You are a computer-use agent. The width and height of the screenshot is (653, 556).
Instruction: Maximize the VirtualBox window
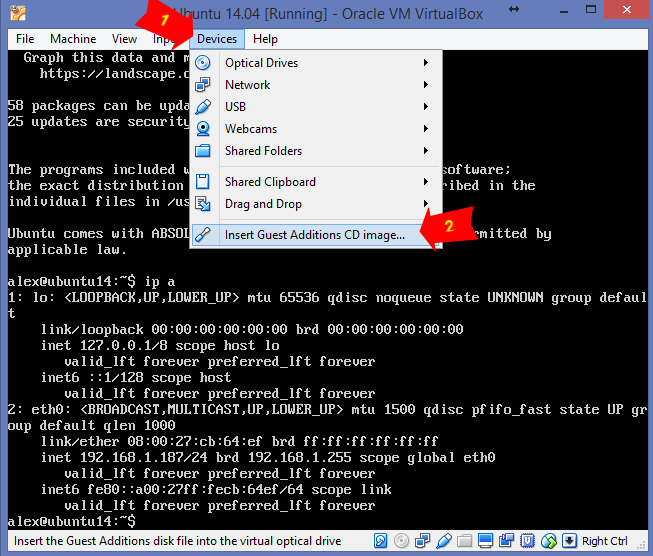pyautogui.click(x=591, y=10)
